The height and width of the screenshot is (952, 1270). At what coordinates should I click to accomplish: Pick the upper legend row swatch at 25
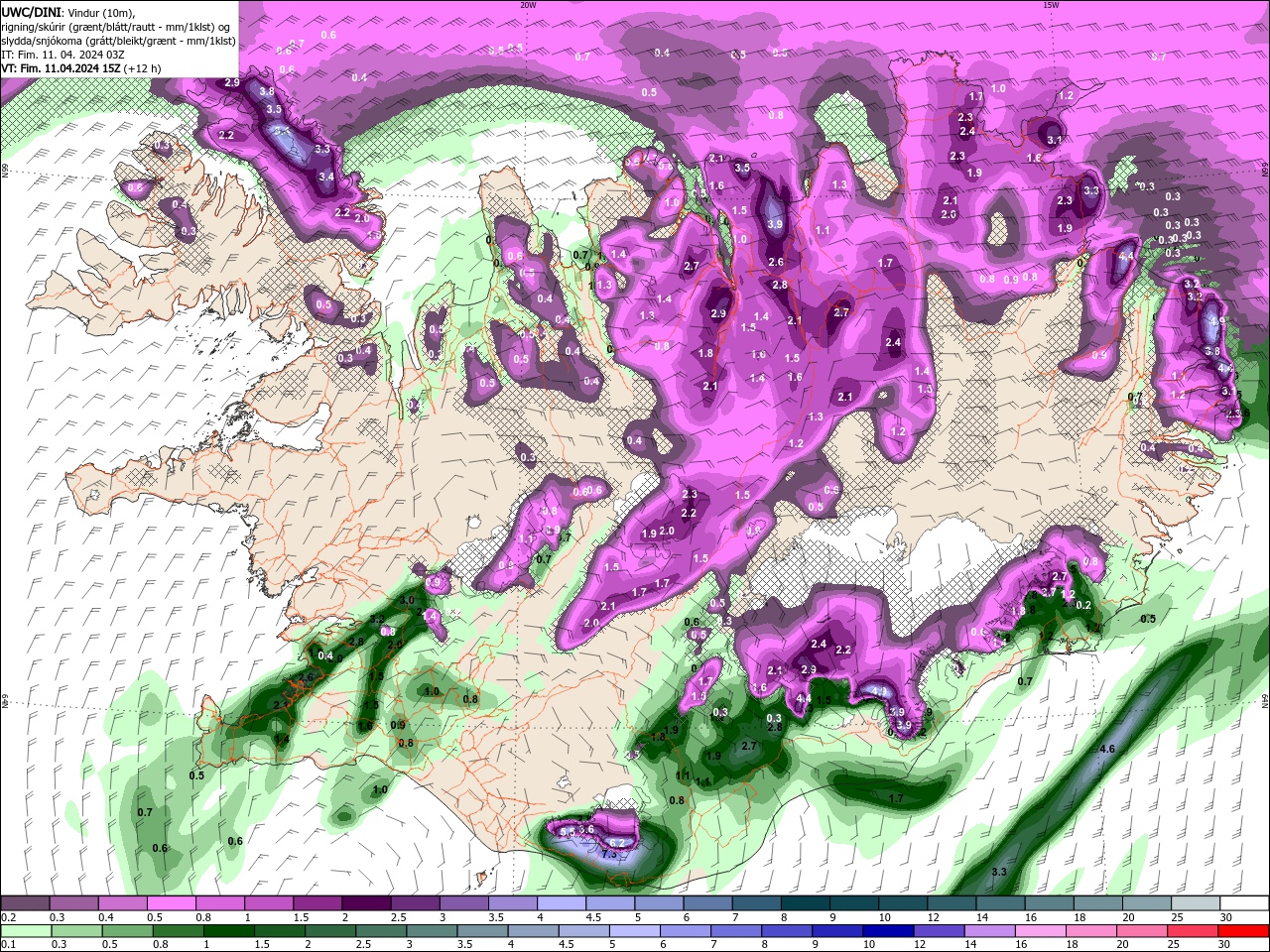1197,903
